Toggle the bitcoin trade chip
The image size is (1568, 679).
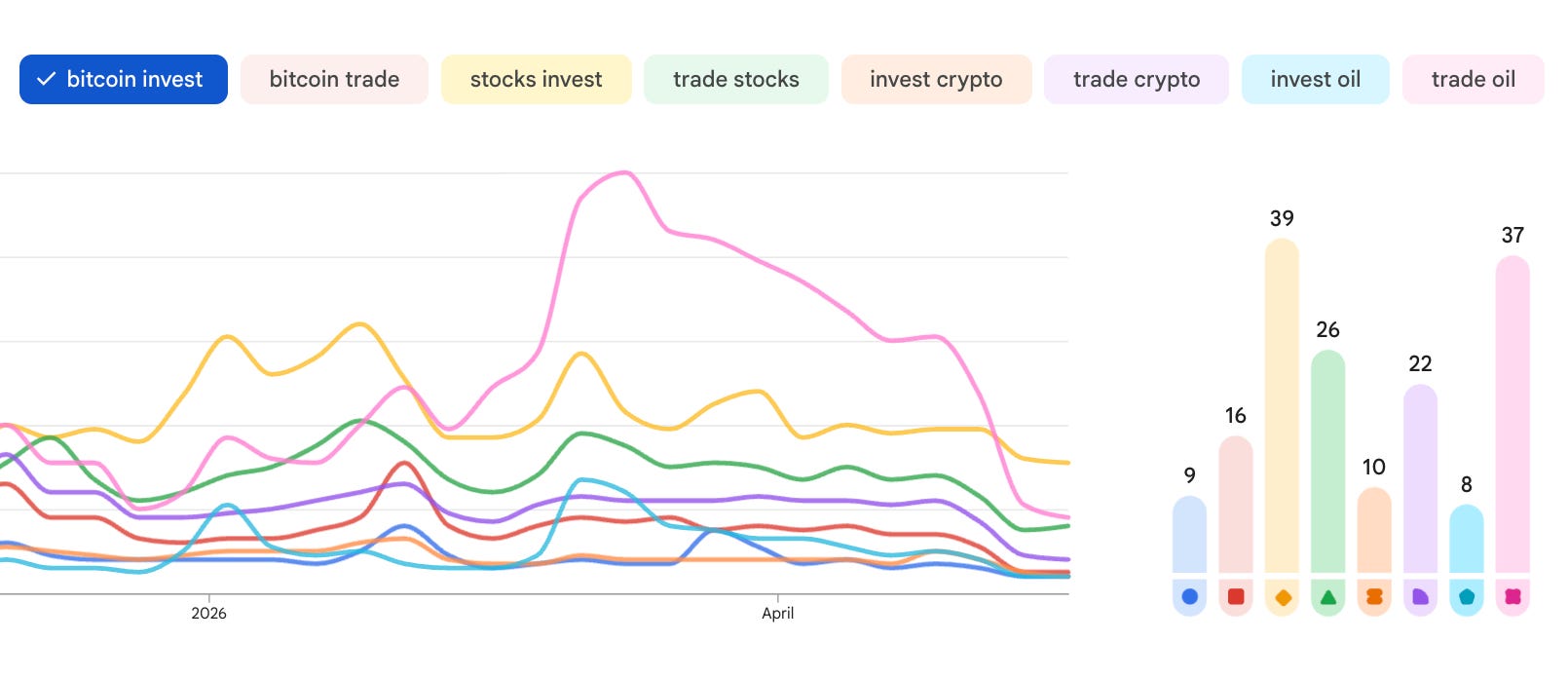(x=334, y=79)
